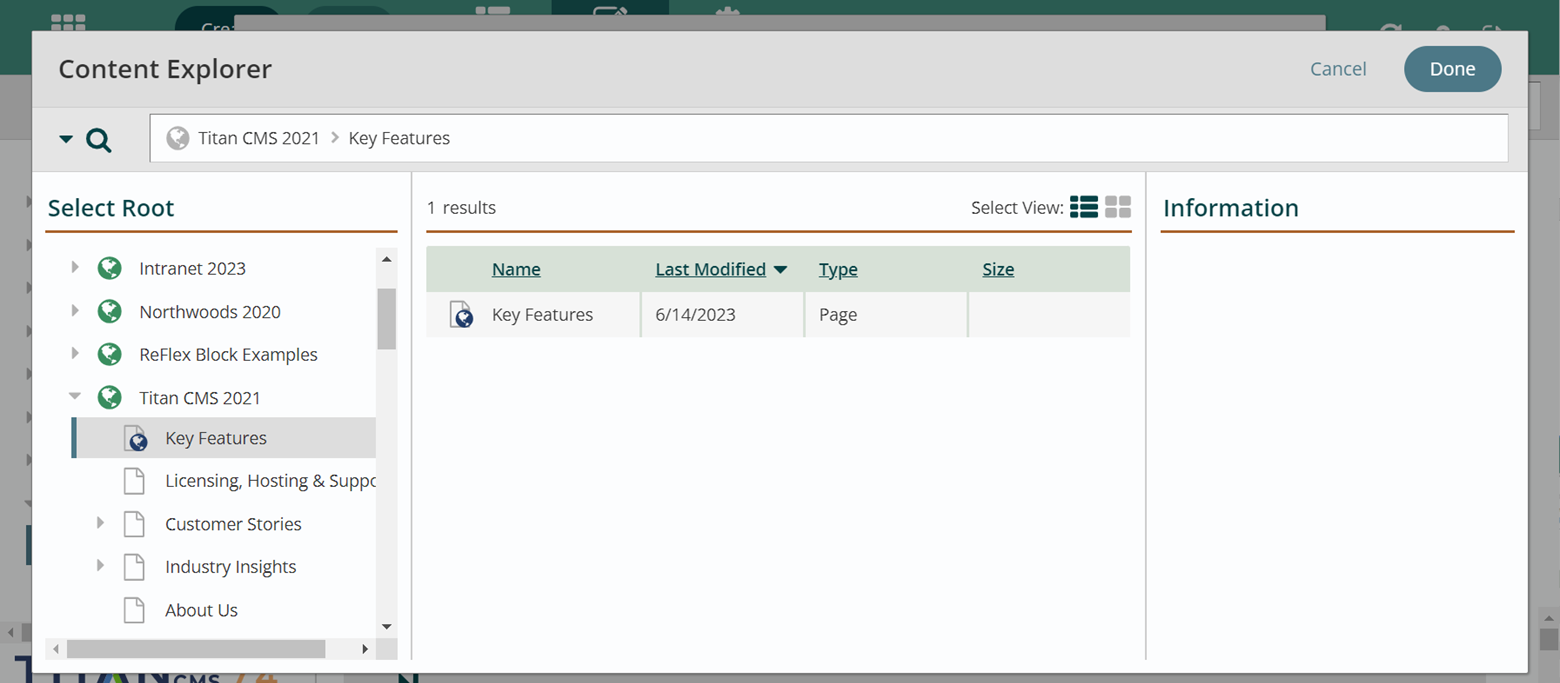Click the Licensing, Hosting page icon
This screenshot has height=683, width=1560.
134,481
